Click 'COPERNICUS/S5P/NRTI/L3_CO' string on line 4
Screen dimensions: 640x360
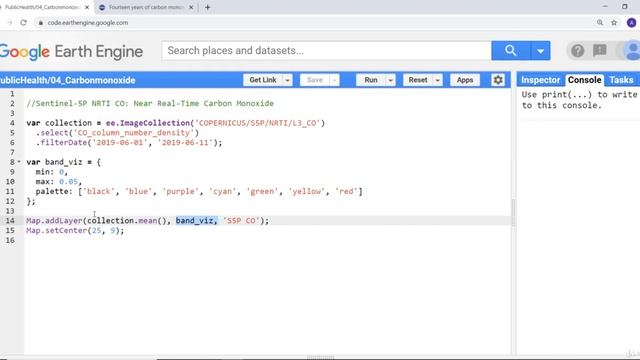[258, 123]
